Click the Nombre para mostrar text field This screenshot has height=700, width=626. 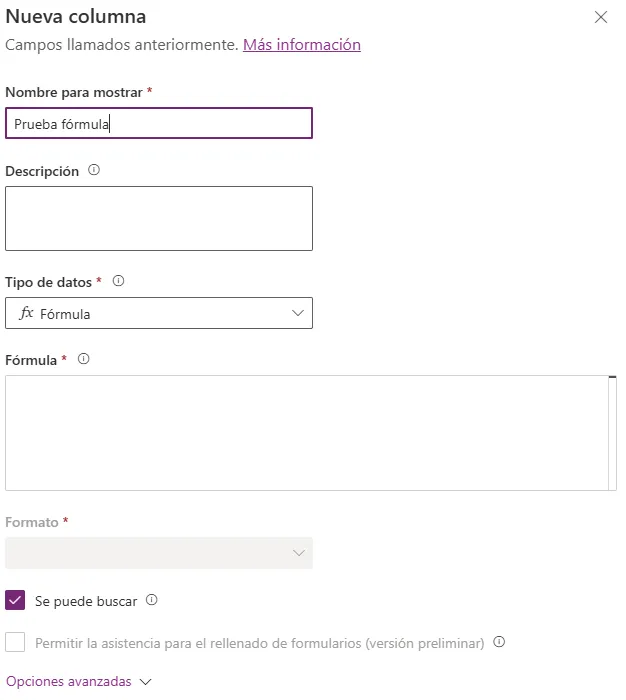coord(159,123)
